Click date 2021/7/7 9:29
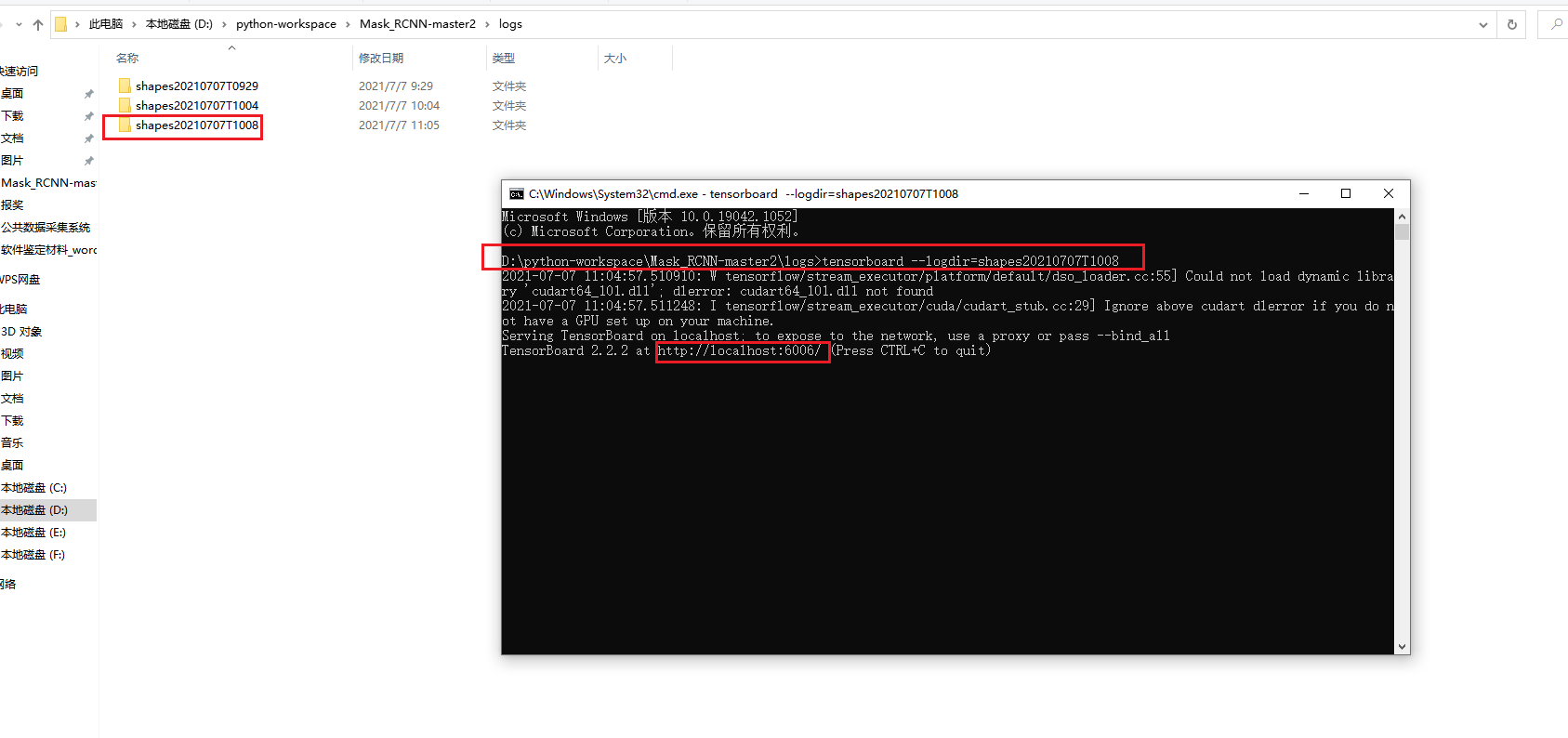 396,86
